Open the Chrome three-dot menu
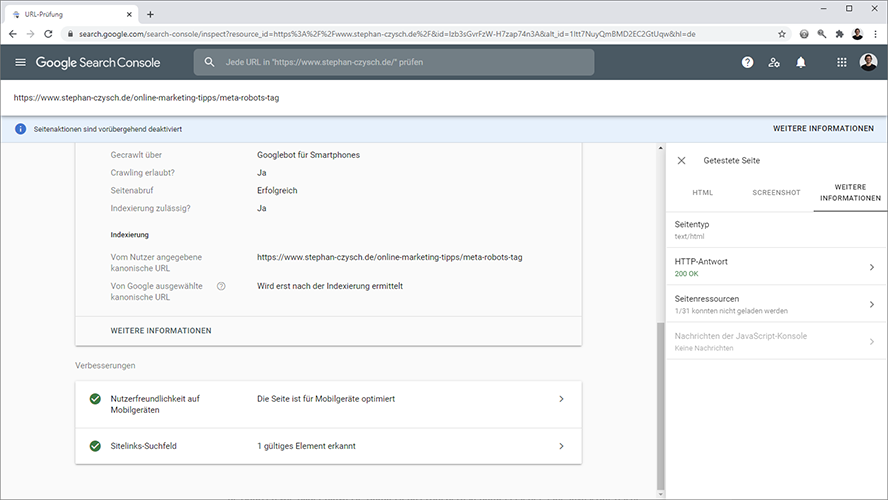This screenshot has height=500, width=888. [x=876, y=34]
